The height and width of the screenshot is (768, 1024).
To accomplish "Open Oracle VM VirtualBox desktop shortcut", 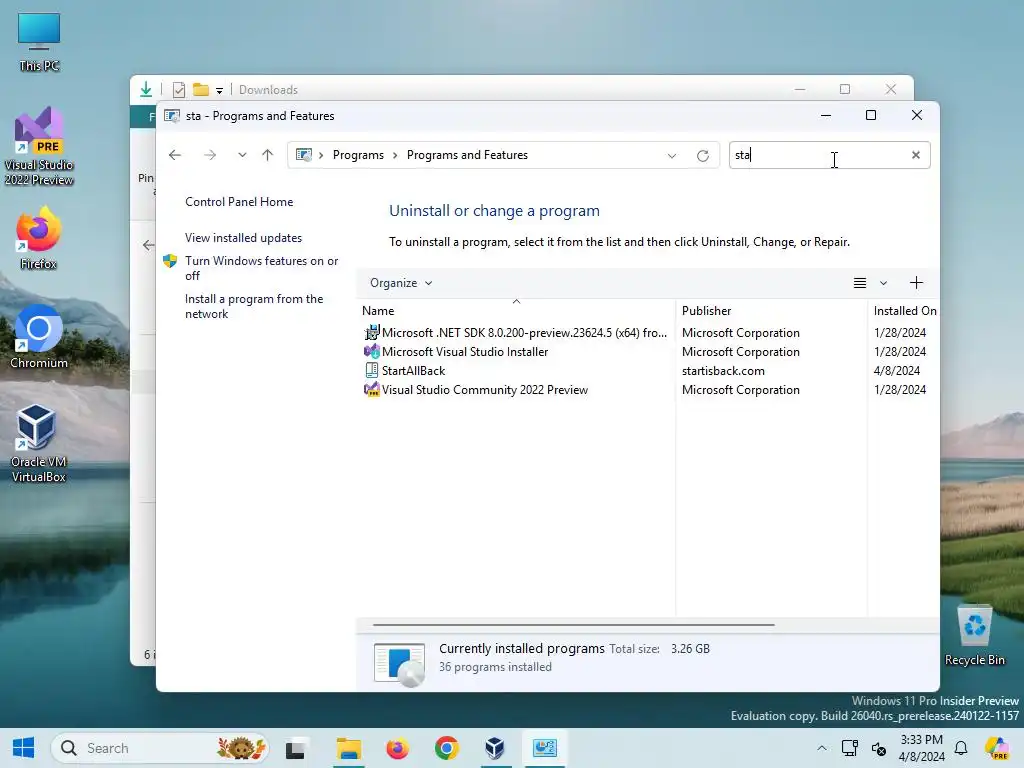I will 39,443.
